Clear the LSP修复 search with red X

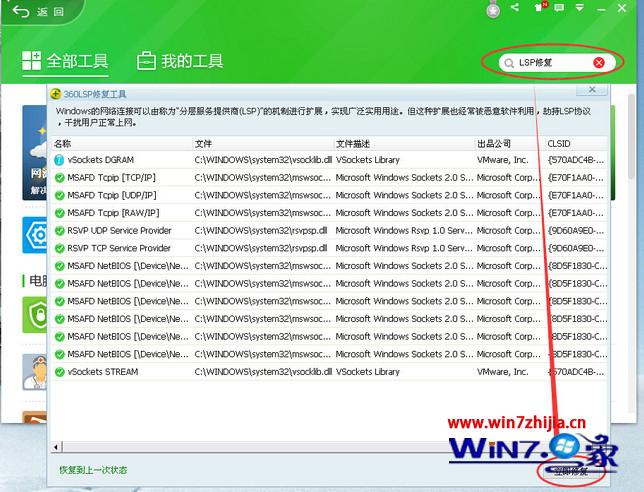tap(599, 62)
